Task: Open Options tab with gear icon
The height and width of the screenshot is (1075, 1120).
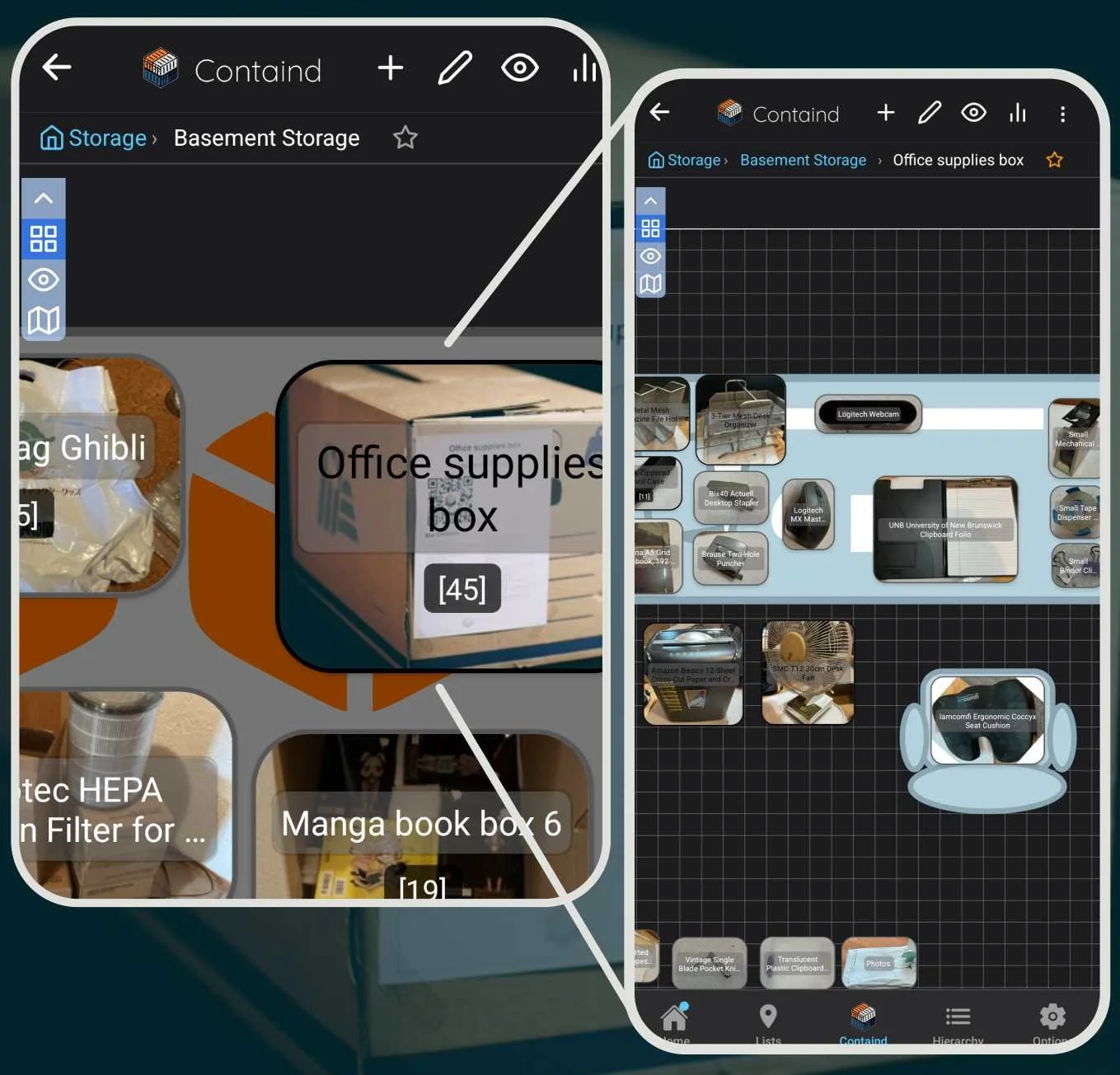Action: coord(1052,1023)
